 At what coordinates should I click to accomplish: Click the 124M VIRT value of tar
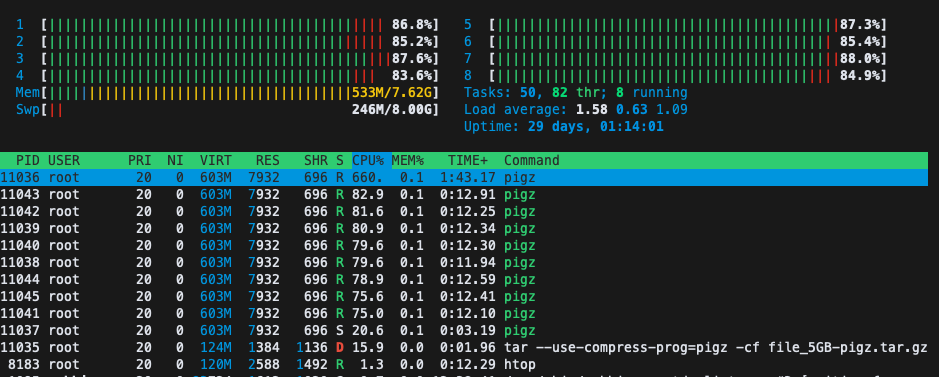tap(216, 347)
